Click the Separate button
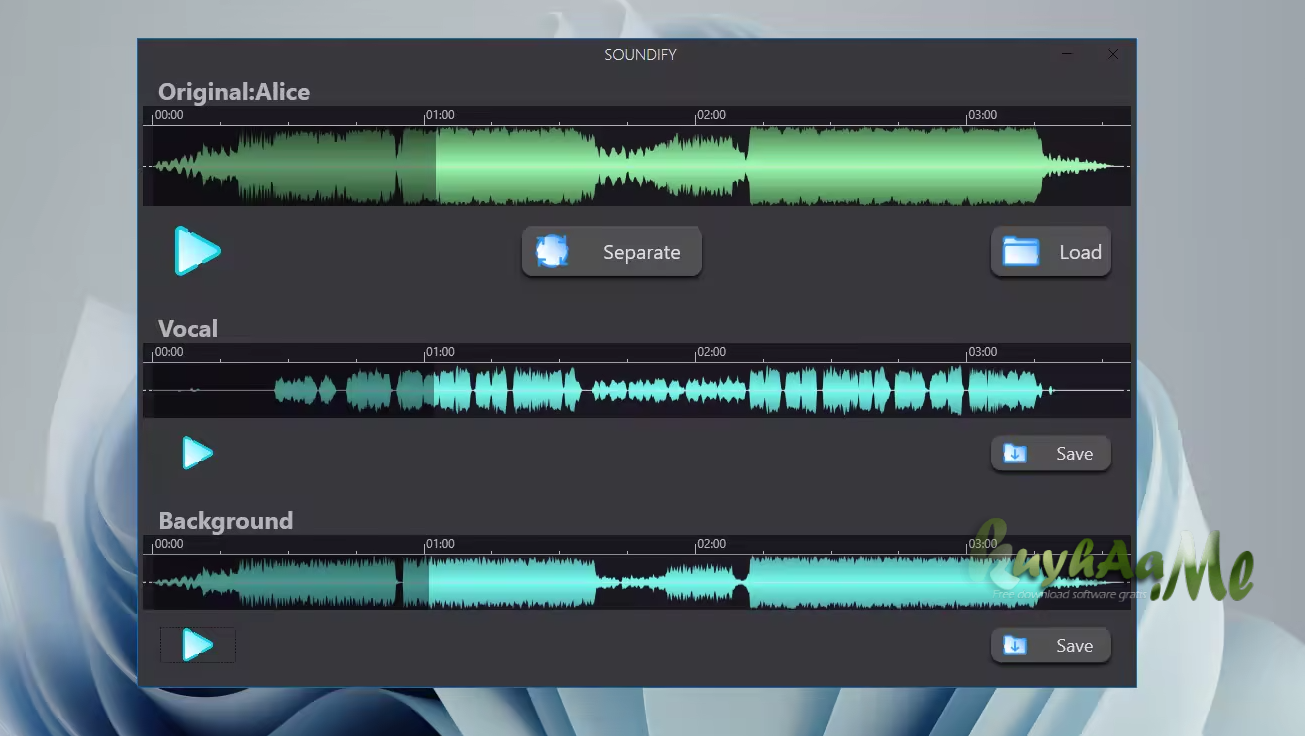The width and height of the screenshot is (1305, 736). tap(612, 252)
